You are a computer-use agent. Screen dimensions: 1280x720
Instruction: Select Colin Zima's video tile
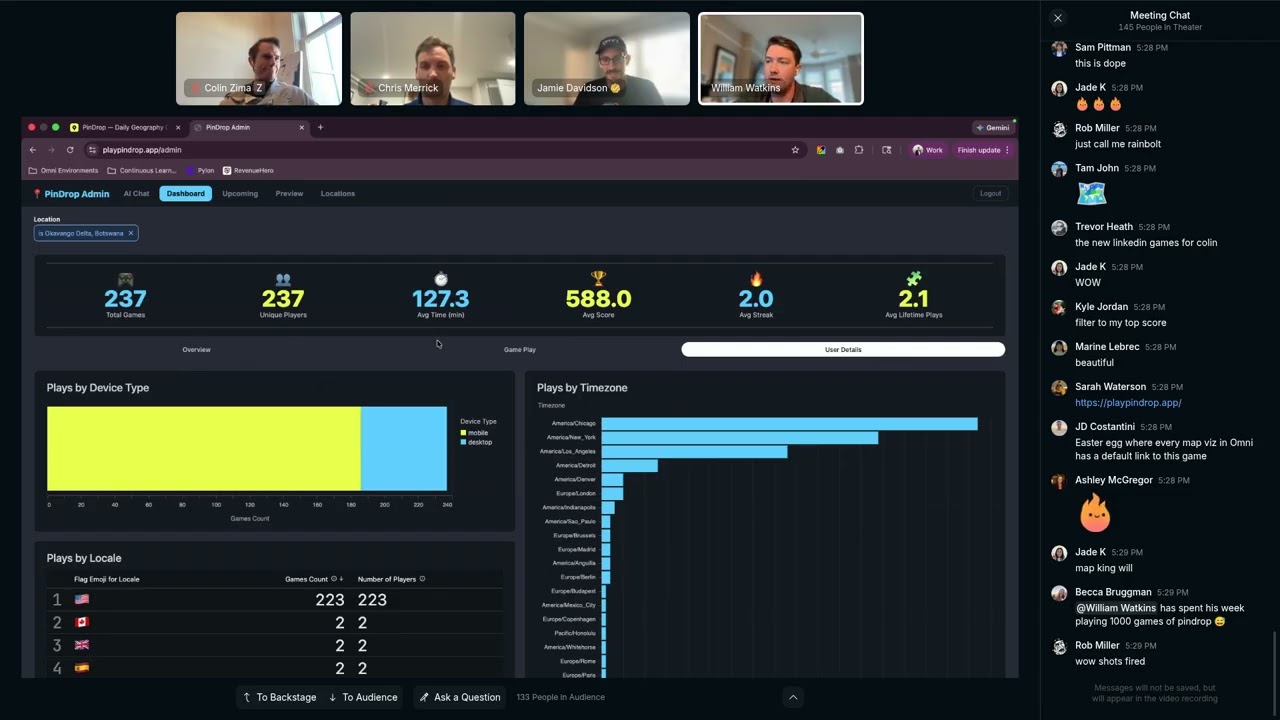pyautogui.click(x=259, y=59)
